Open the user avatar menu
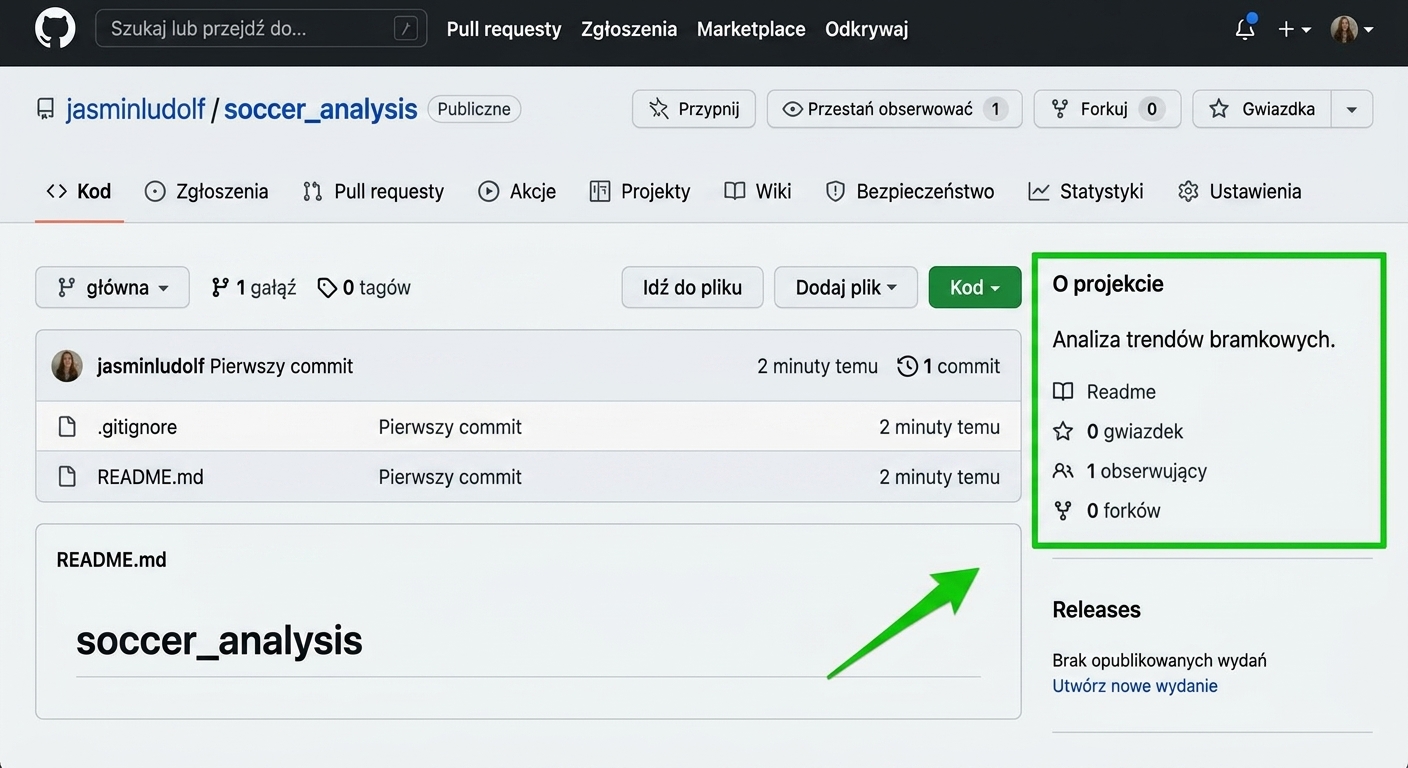This screenshot has height=768, width=1408. 1351,29
